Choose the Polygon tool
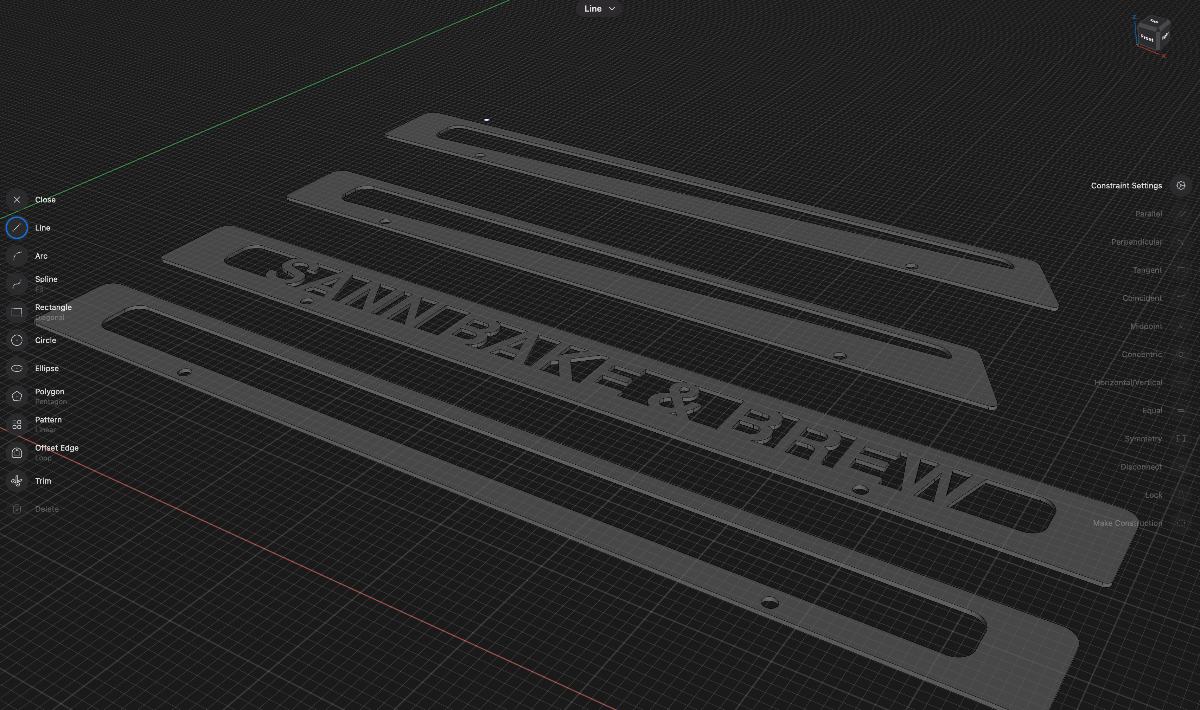The width and height of the screenshot is (1200, 710). pyautogui.click(x=17, y=396)
